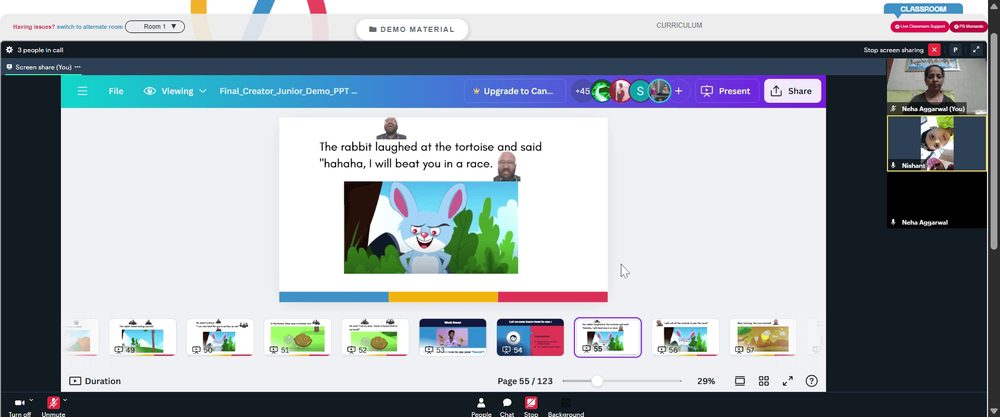The height and width of the screenshot is (417, 1000).
Task: Click the PS Moments button
Action: click(969, 27)
